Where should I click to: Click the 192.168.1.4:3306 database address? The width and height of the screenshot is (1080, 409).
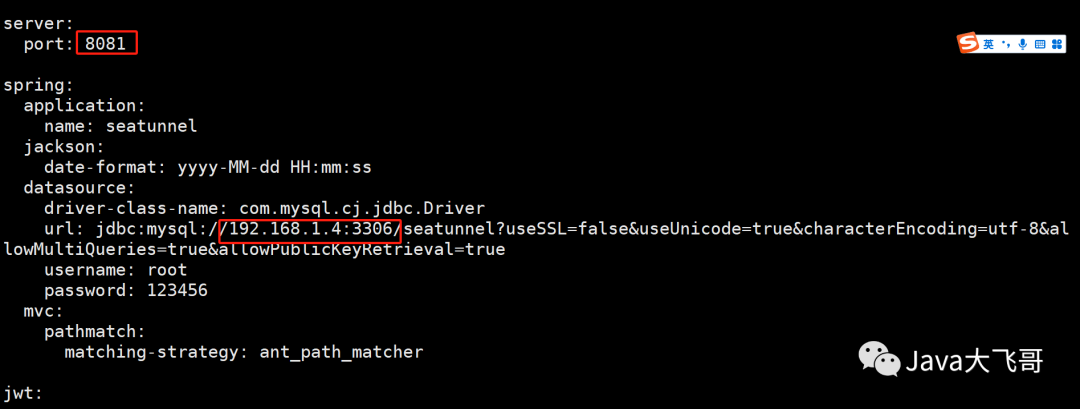(310, 229)
